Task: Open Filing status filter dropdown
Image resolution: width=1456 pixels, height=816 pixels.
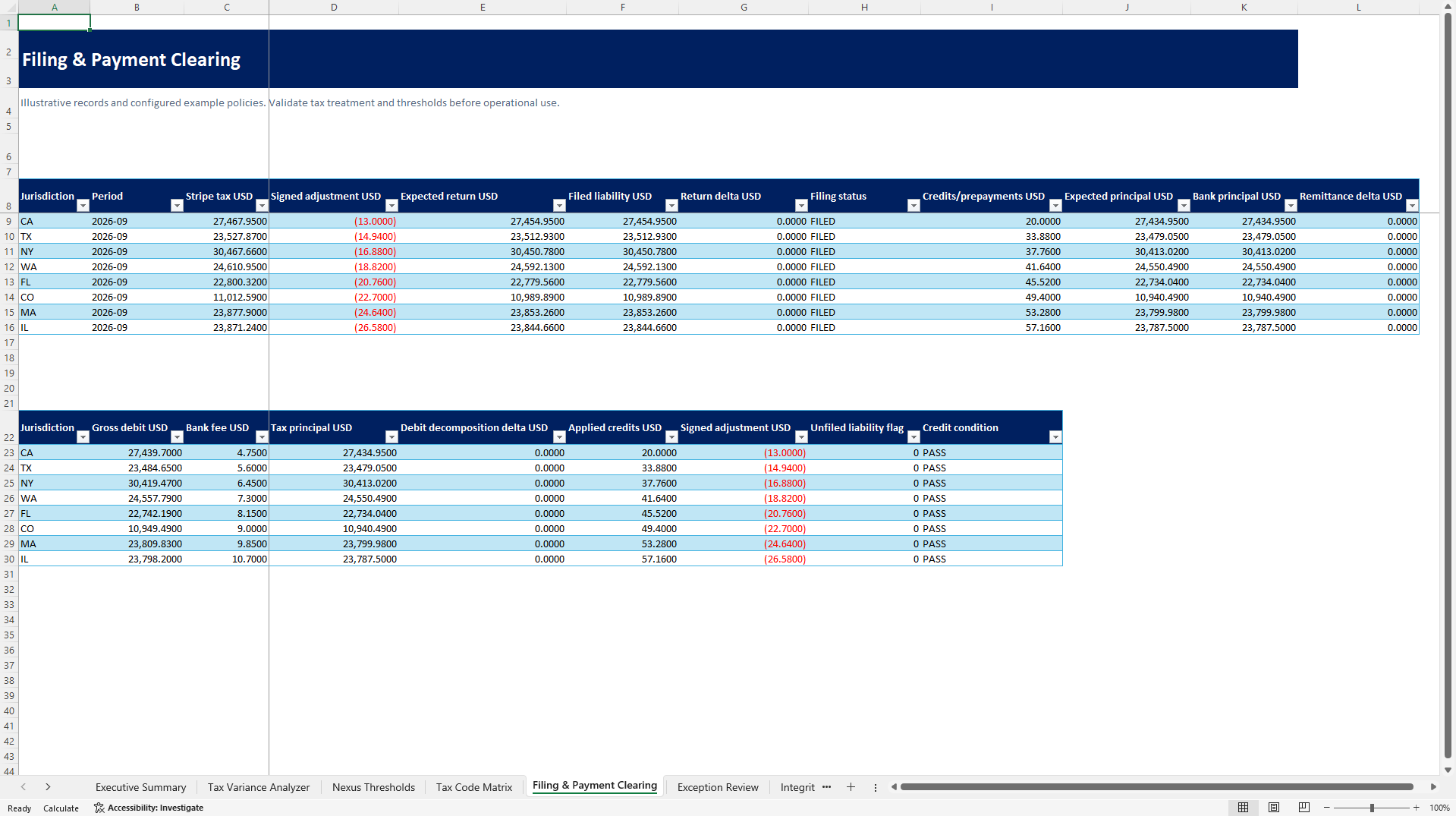Action: pyautogui.click(x=914, y=206)
